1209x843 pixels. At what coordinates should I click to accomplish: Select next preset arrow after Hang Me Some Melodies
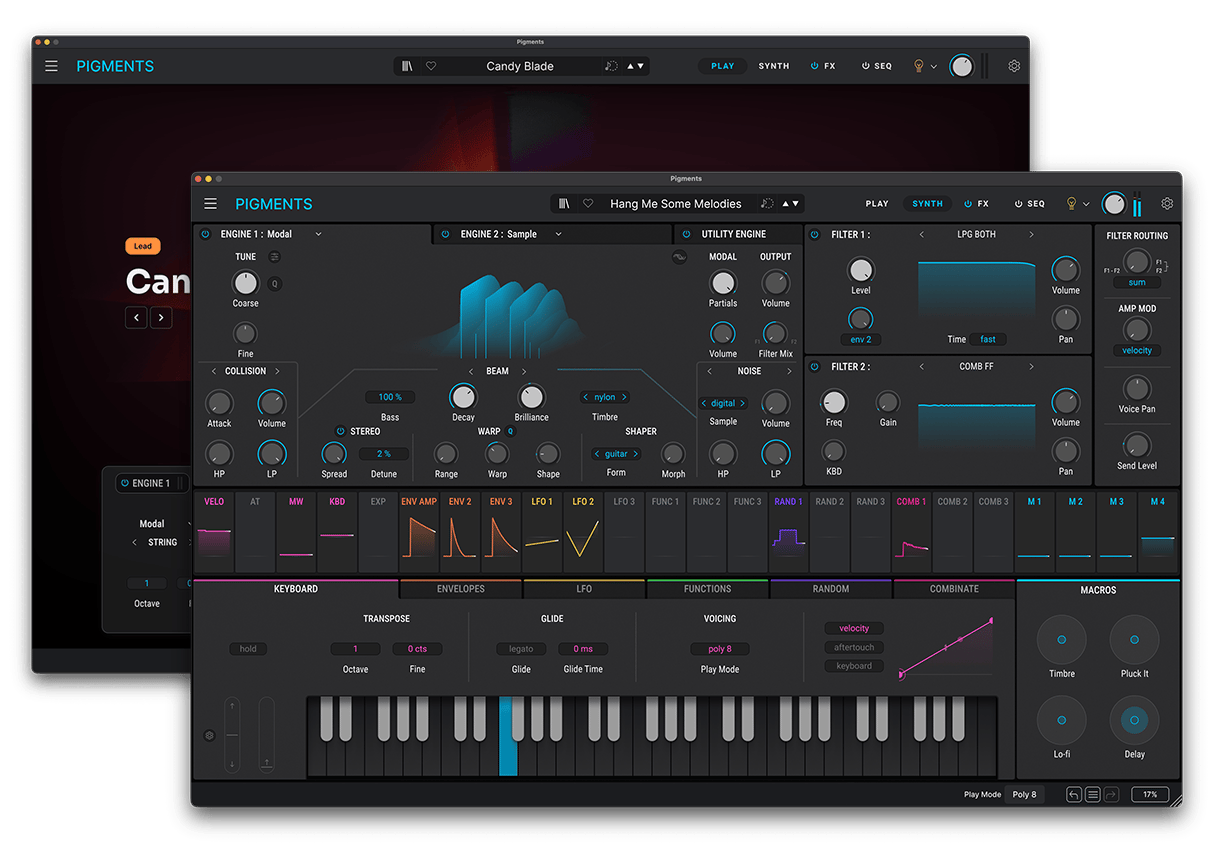796,204
